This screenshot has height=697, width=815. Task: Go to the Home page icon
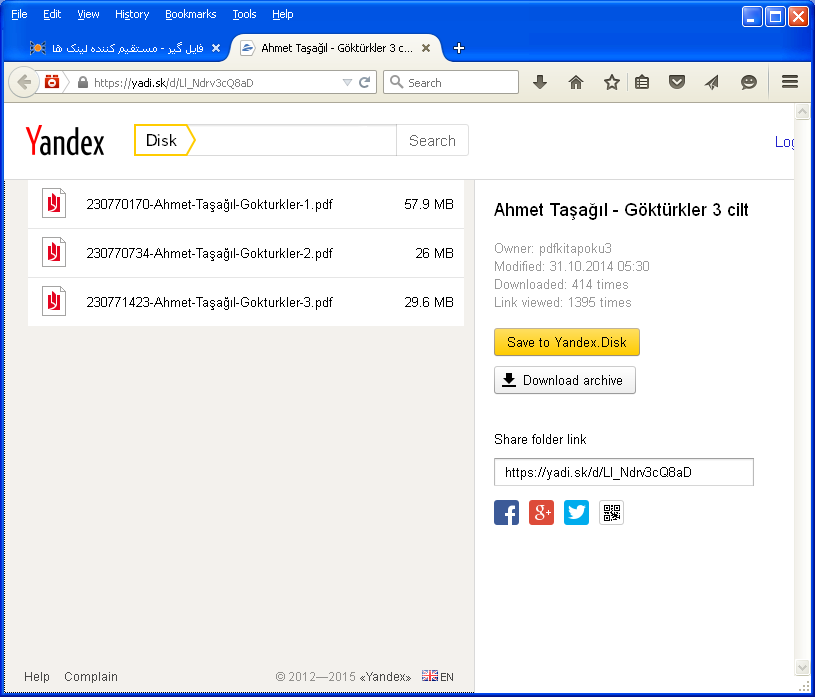coord(576,82)
